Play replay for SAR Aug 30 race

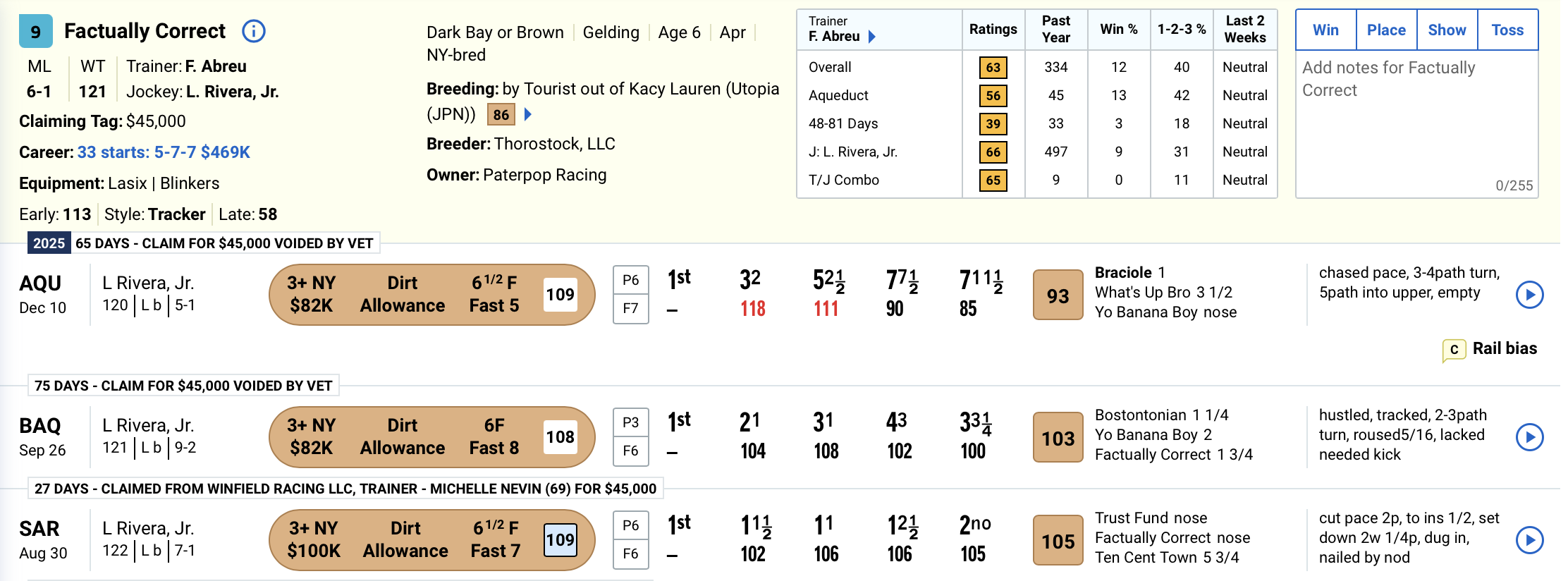1529,540
